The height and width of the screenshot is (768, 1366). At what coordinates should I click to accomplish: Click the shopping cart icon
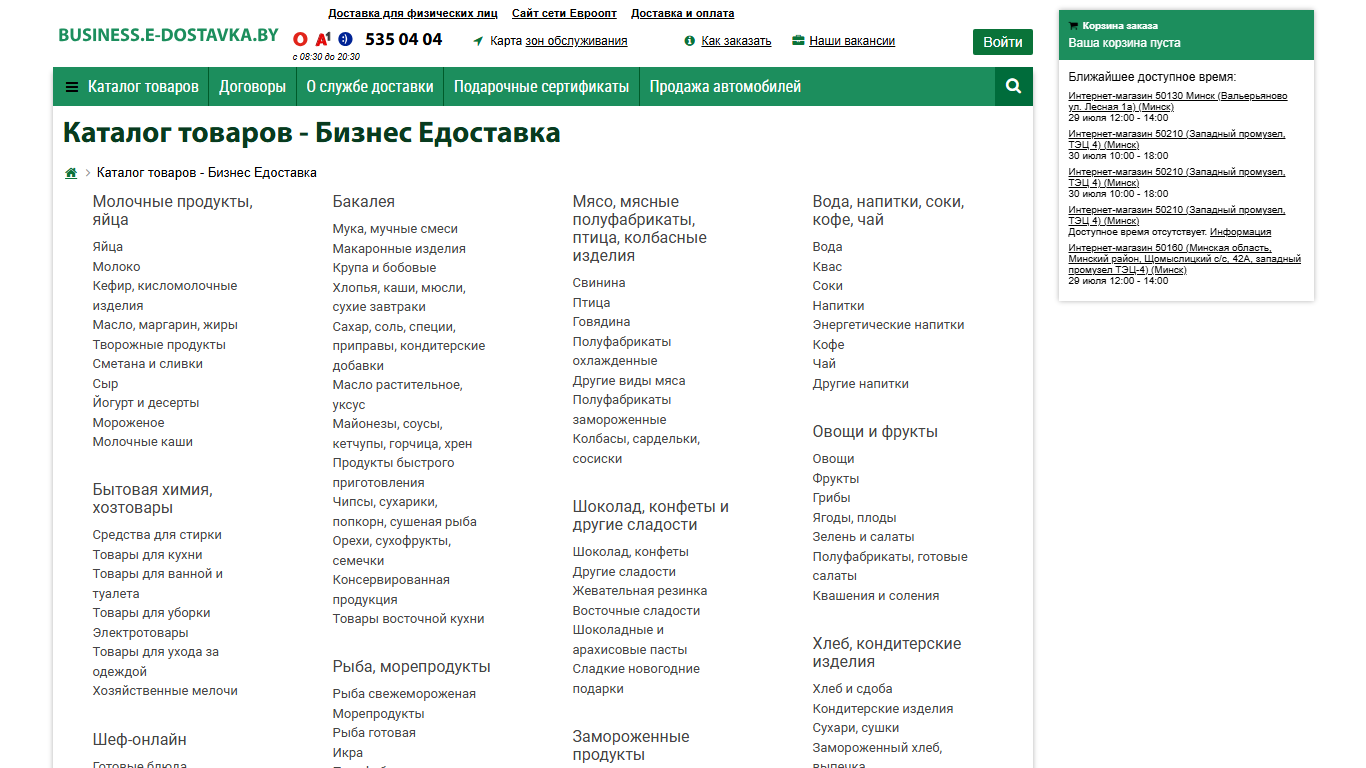tap(1073, 26)
